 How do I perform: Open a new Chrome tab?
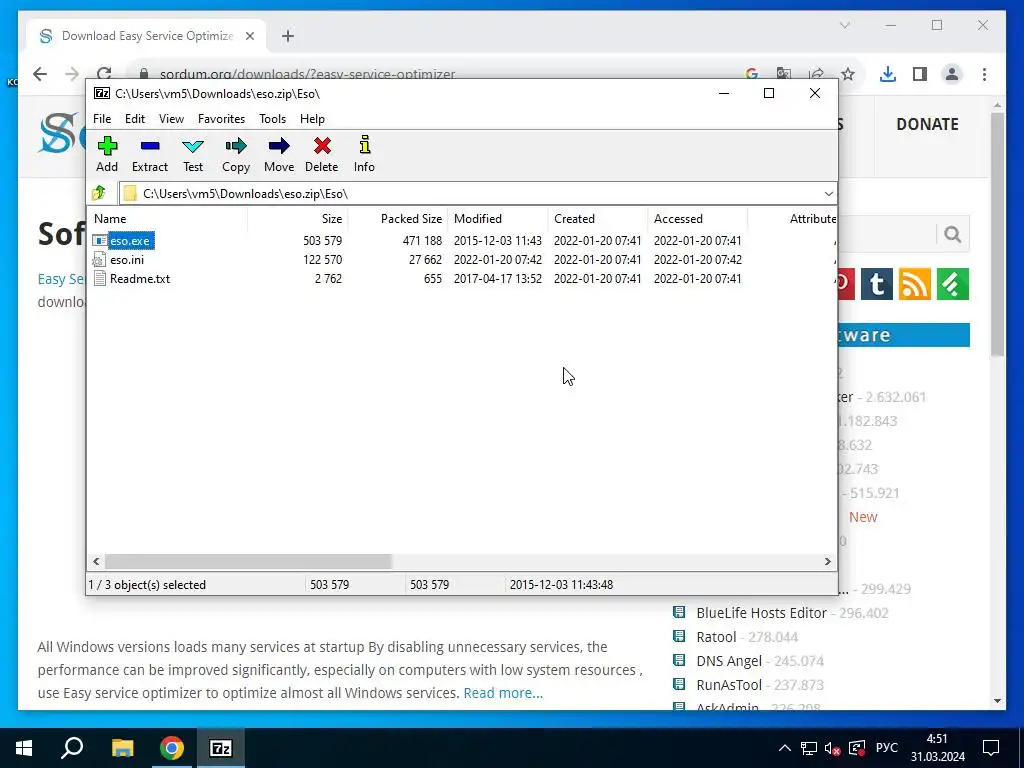tap(288, 36)
